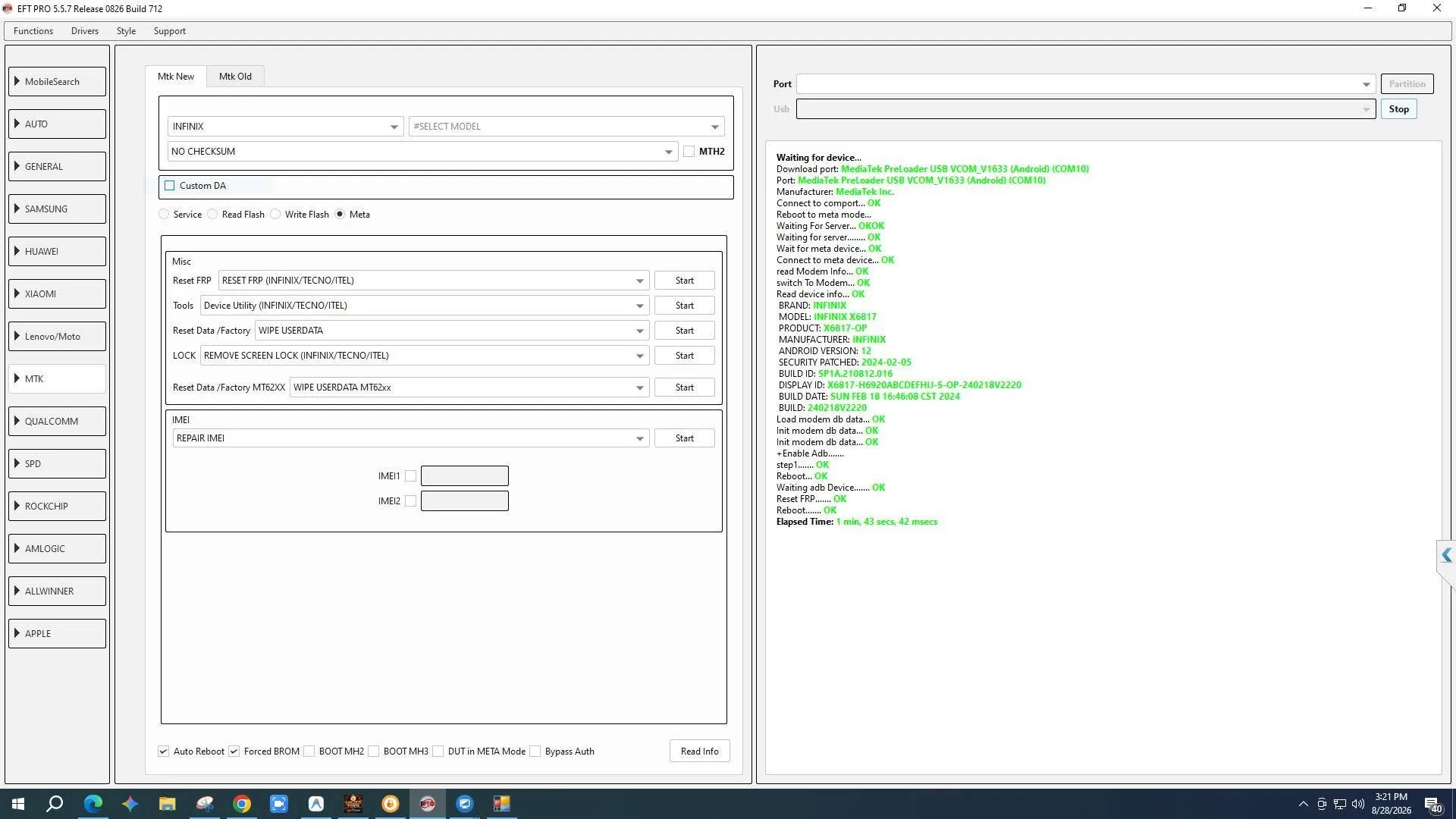Uncheck Auto Reboot option

point(163,752)
